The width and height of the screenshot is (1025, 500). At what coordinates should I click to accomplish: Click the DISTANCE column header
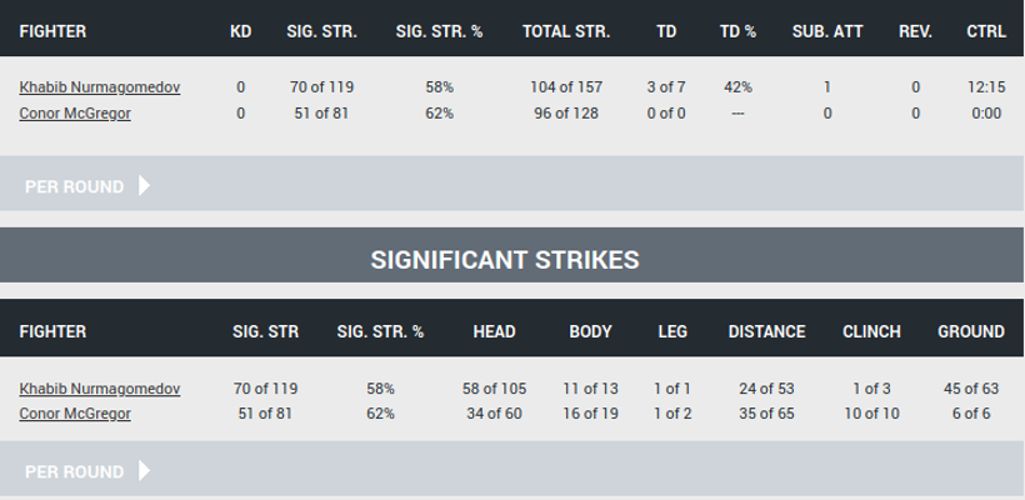[767, 332]
